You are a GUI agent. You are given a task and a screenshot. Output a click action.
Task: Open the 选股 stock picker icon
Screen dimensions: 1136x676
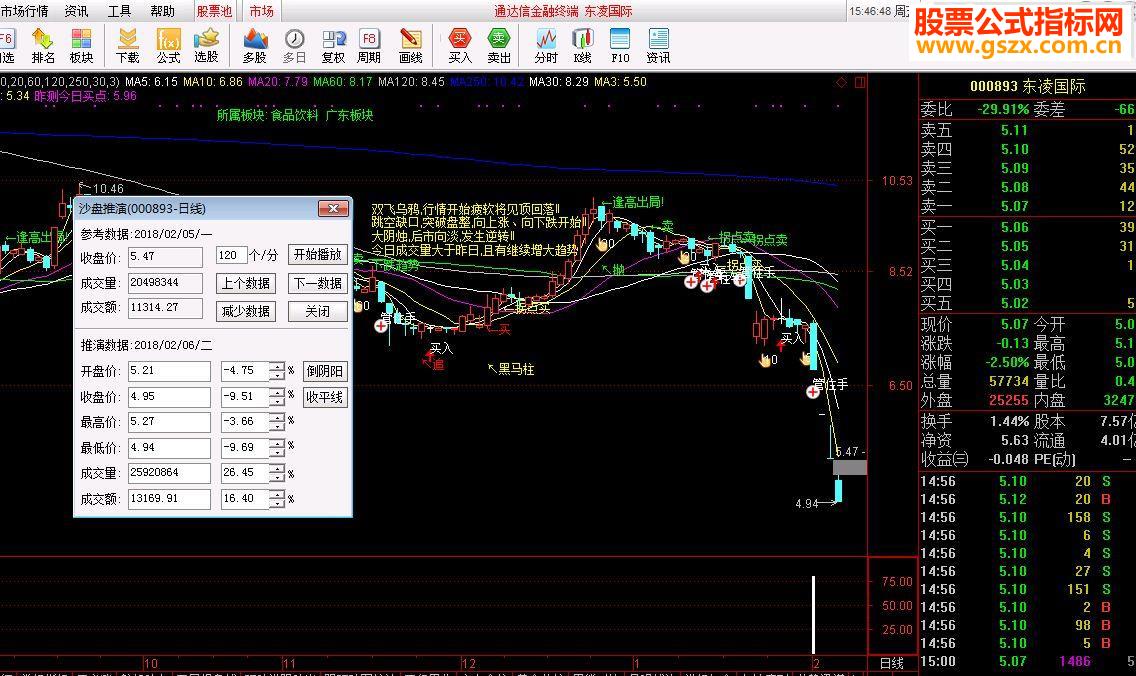click(206, 46)
